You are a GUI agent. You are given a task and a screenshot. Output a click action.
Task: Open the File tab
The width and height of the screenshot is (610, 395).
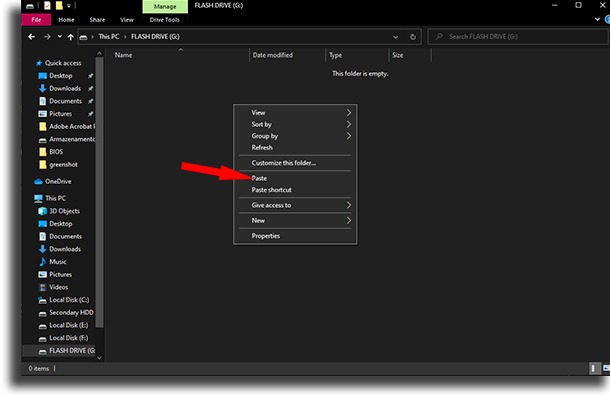[36, 19]
